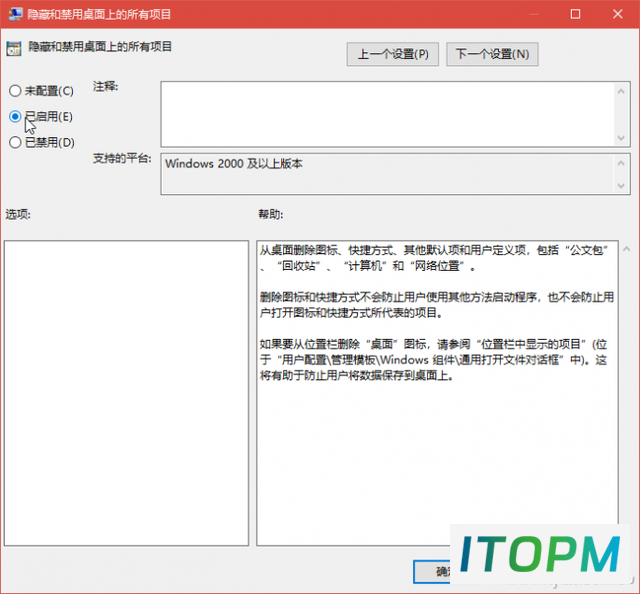Click the comment box scroll up arrow
The height and width of the screenshot is (594, 640).
point(621,91)
